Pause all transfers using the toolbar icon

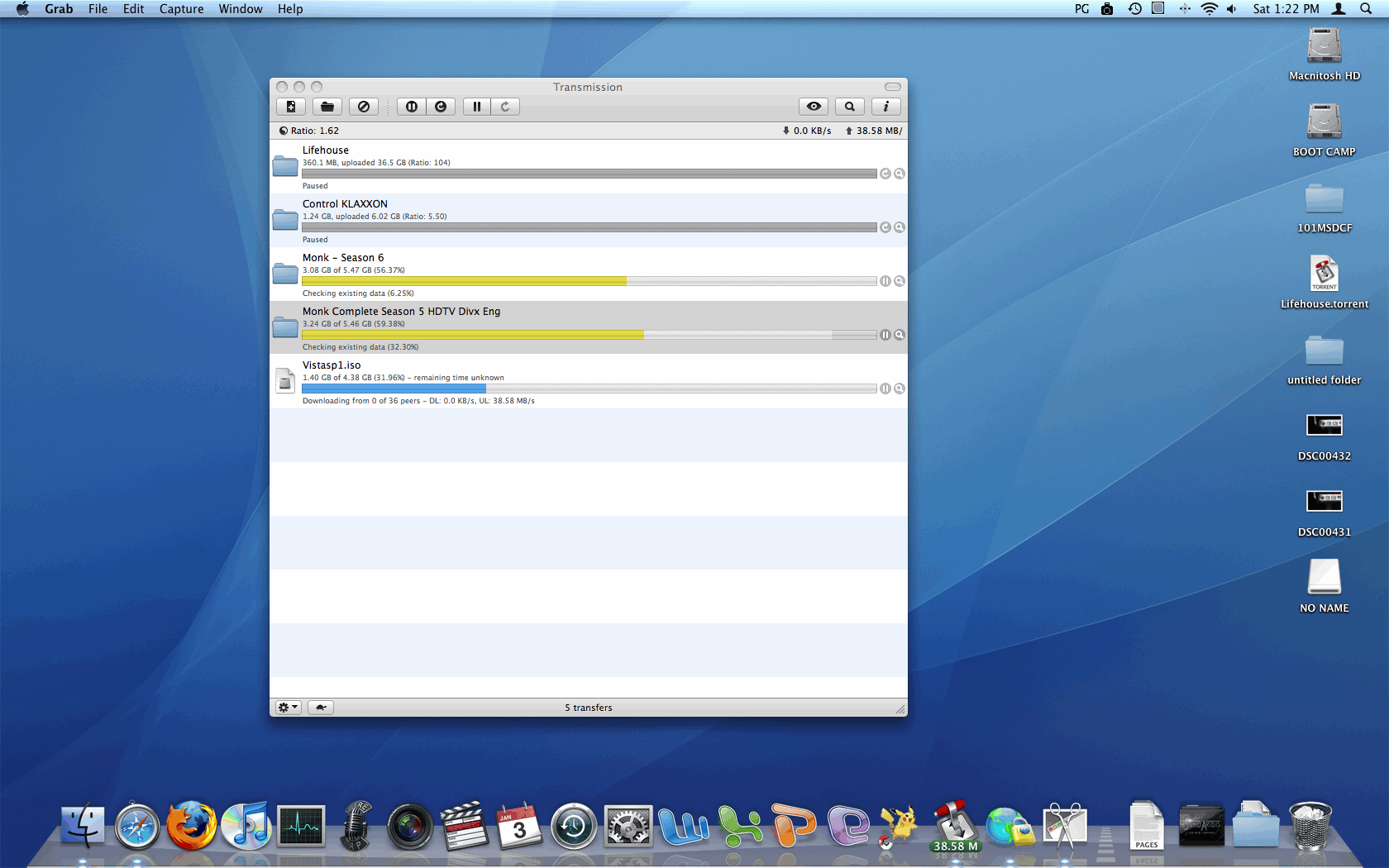412,107
